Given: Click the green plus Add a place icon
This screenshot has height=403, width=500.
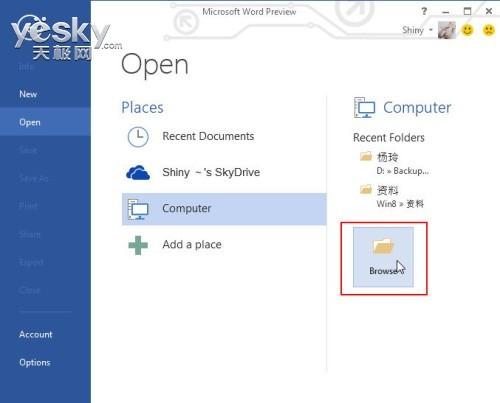Looking at the screenshot, I should 138,245.
